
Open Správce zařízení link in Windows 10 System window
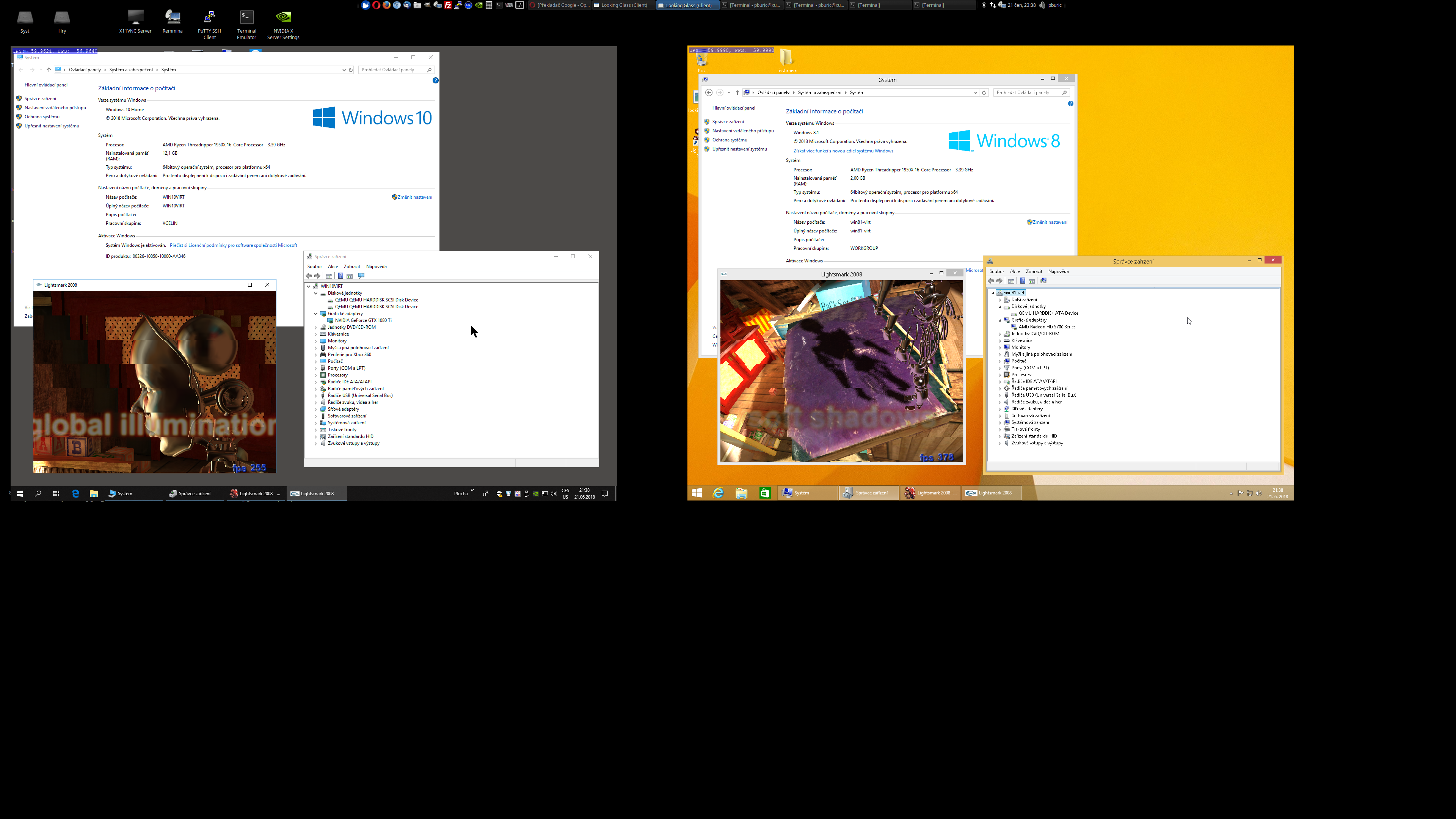point(40,98)
